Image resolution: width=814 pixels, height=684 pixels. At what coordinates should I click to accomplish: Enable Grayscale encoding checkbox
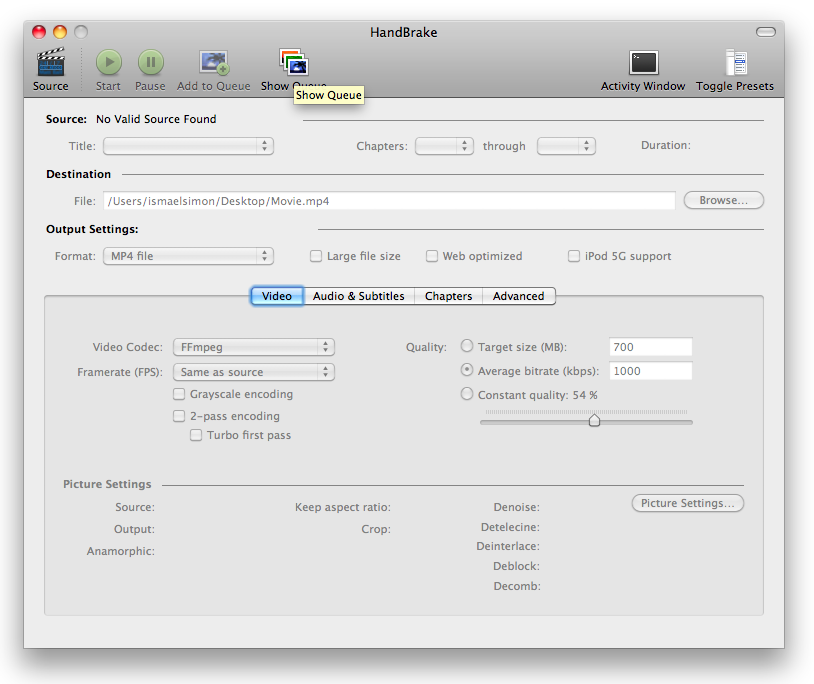coord(179,394)
